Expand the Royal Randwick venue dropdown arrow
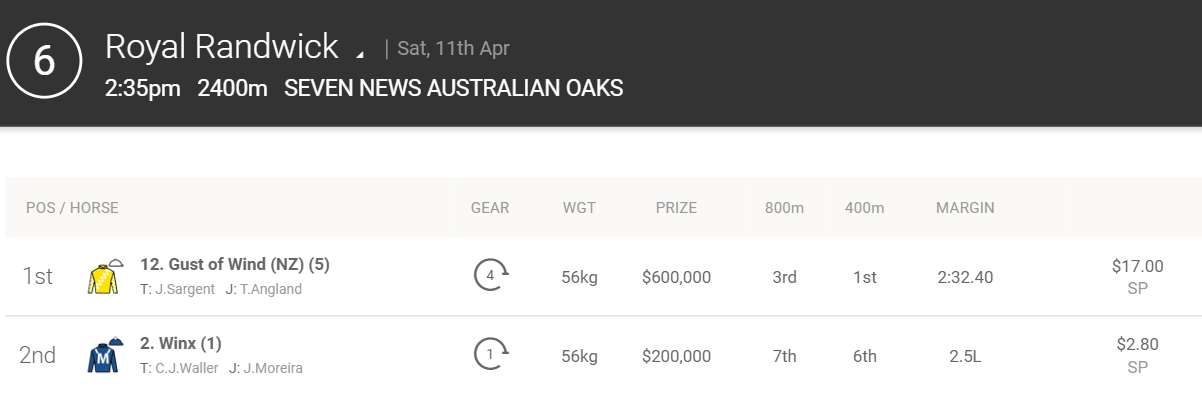 pyautogui.click(x=360, y=53)
